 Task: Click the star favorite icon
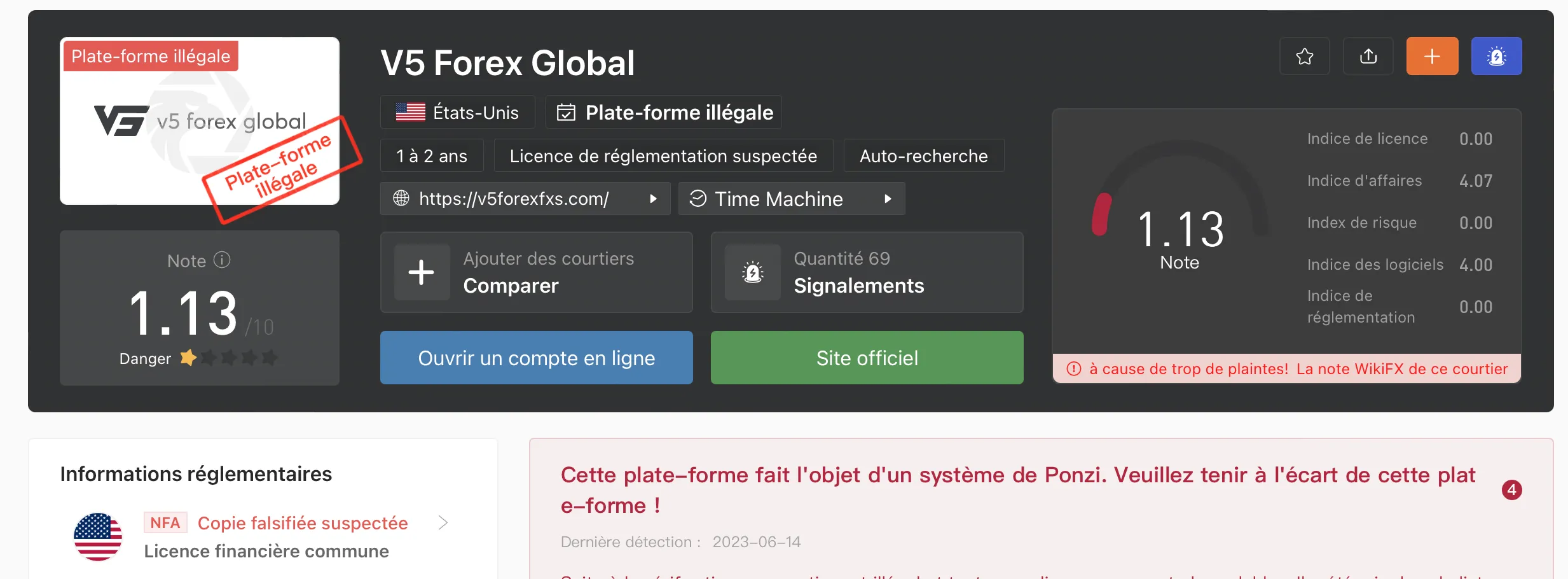click(1304, 56)
